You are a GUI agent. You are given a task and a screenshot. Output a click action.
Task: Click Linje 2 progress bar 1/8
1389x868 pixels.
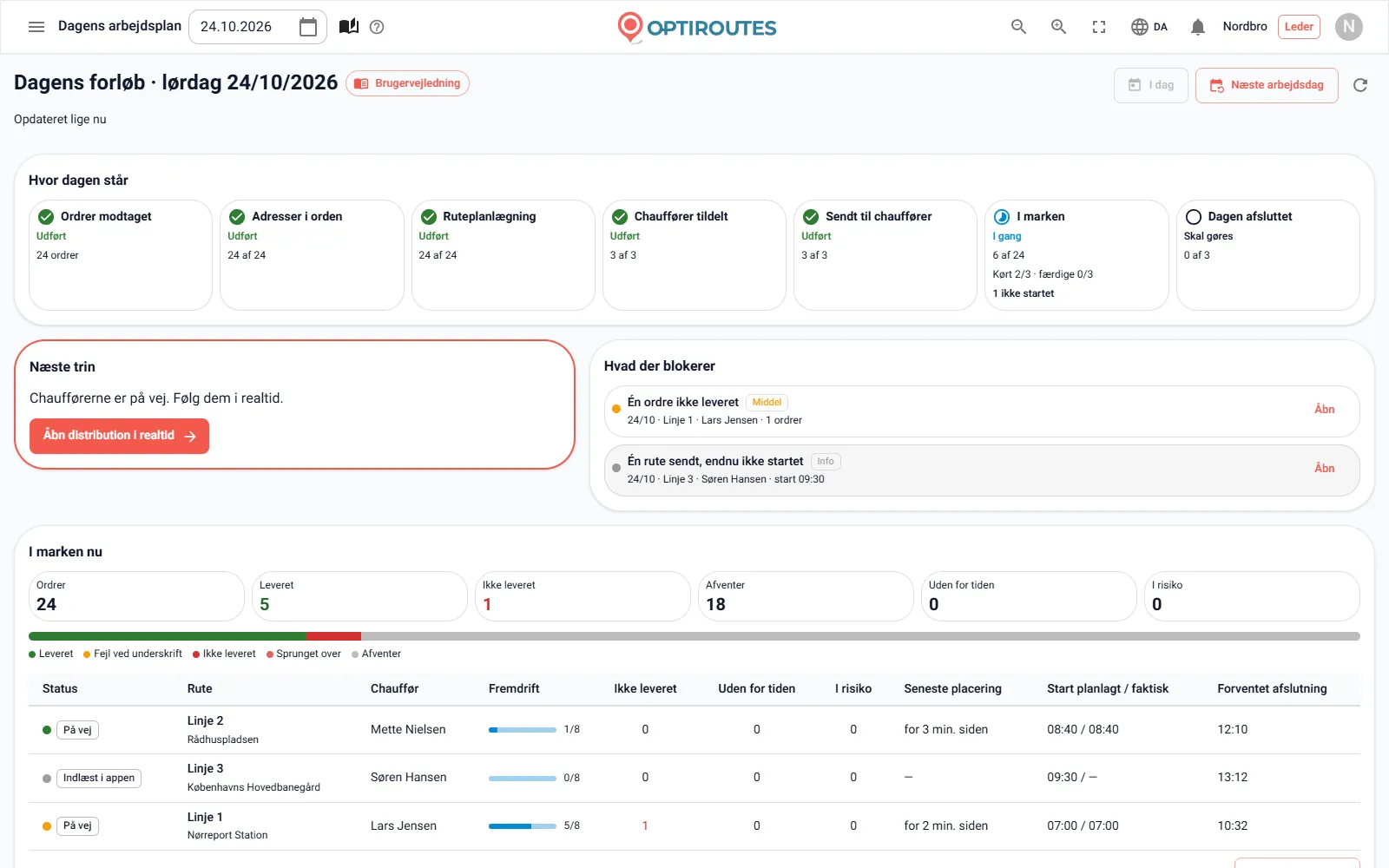click(x=523, y=730)
